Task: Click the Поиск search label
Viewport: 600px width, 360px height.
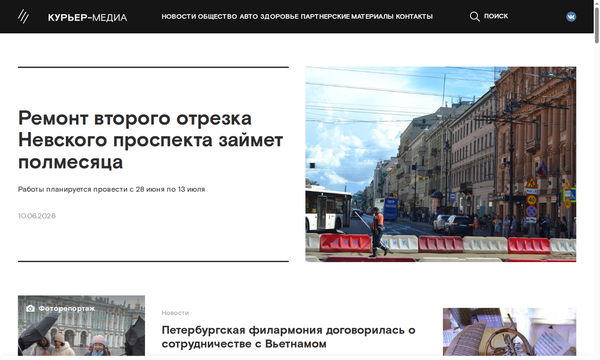Action: click(x=496, y=16)
